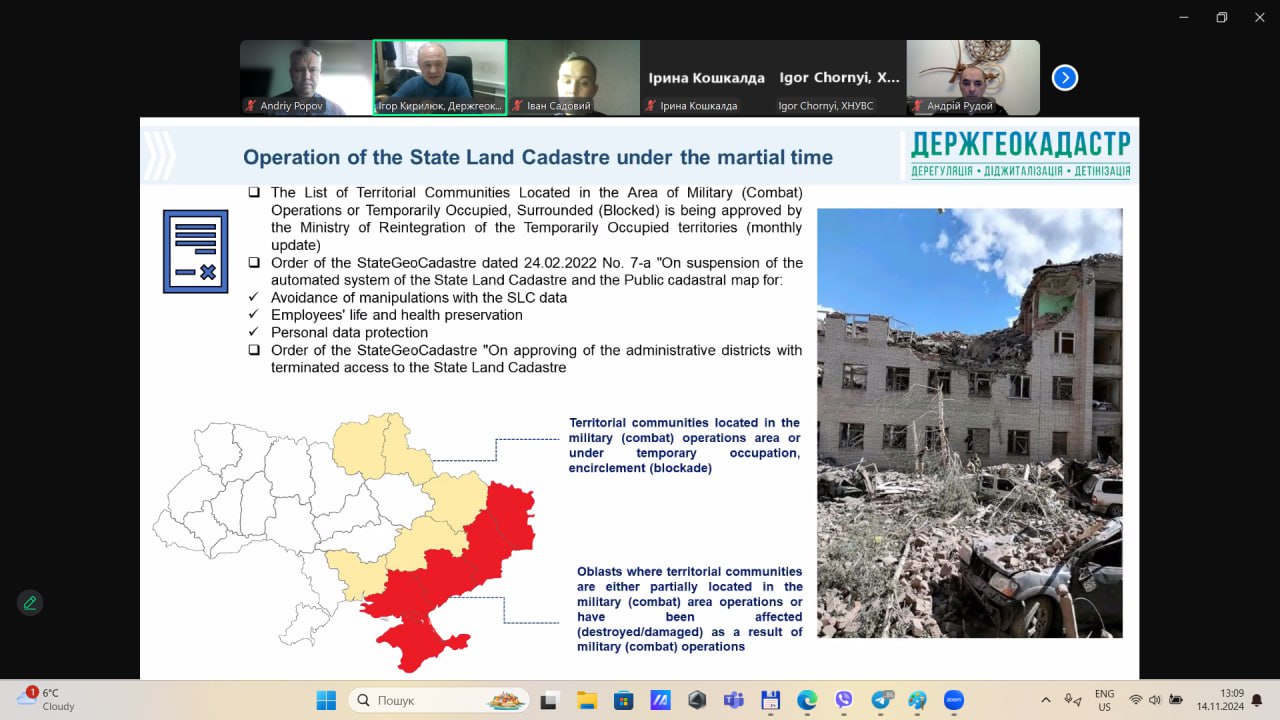1280x720 pixels.
Task: Open File Explorer from the taskbar
Action: click(x=586, y=700)
